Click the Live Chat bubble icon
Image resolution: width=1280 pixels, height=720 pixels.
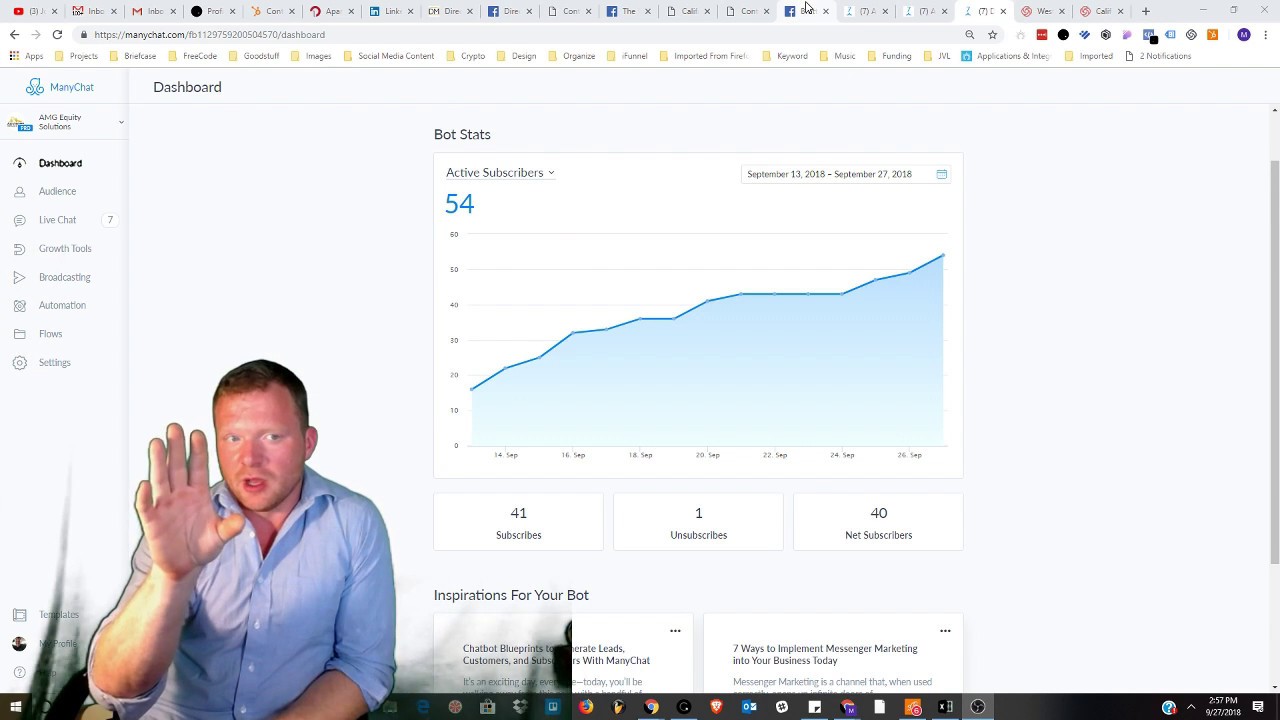click(x=19, y=220)
